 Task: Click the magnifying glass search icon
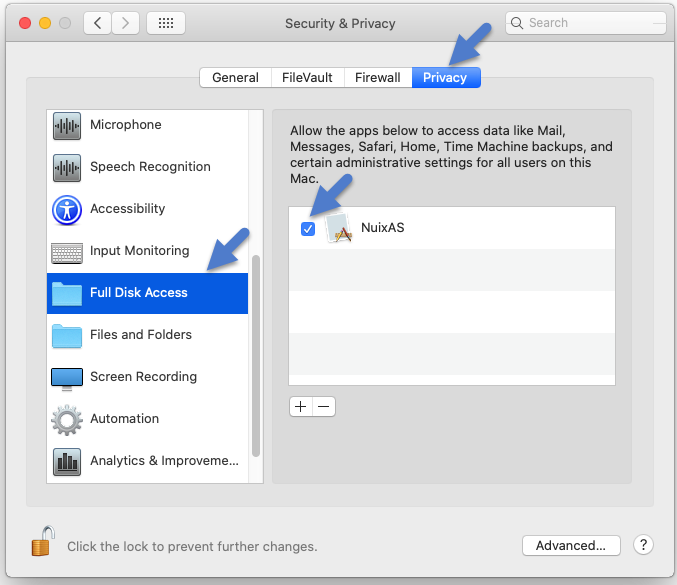tap(516, 23)
